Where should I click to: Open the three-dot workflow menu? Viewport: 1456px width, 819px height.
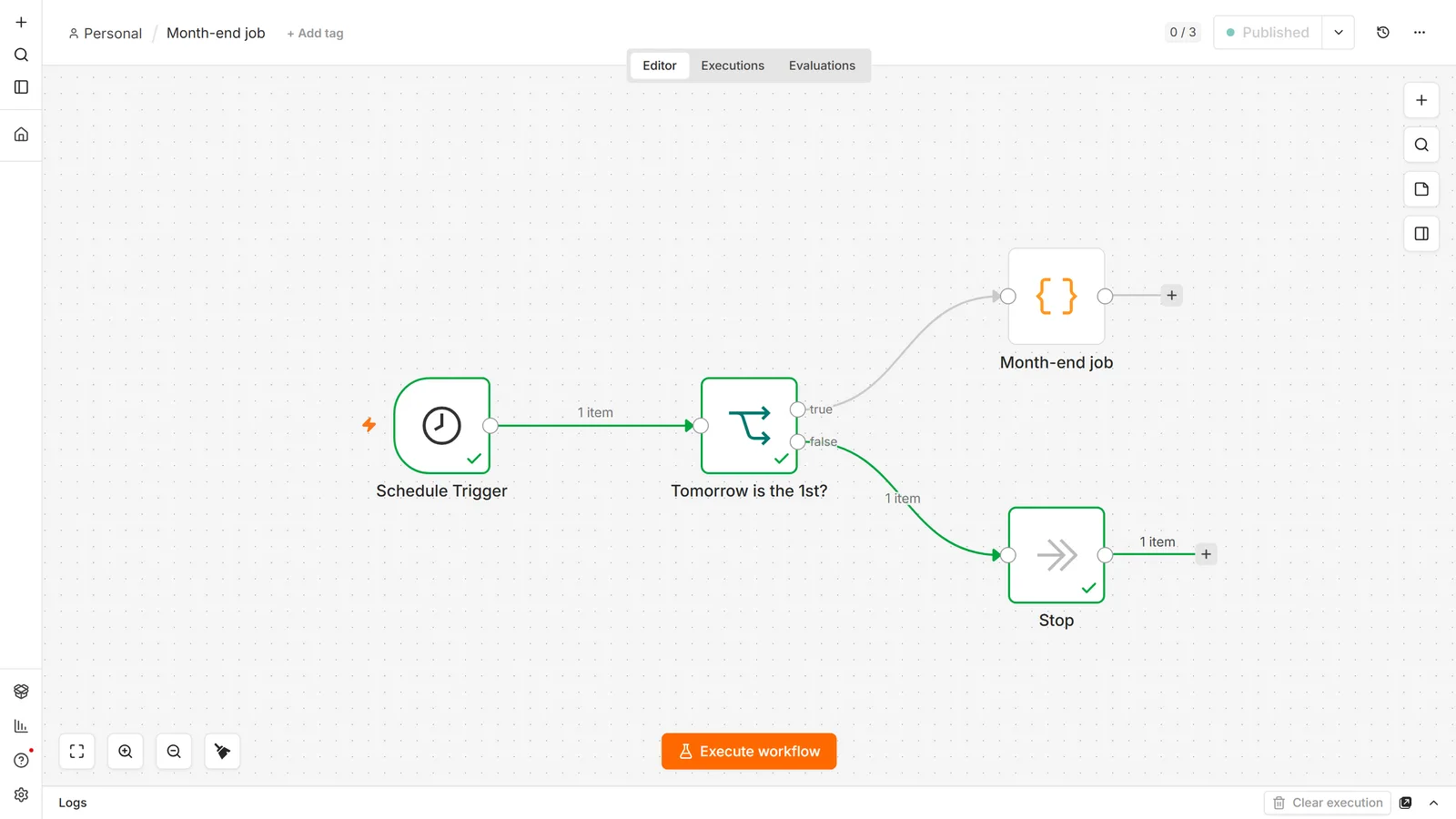click(x=1420, y=33)
